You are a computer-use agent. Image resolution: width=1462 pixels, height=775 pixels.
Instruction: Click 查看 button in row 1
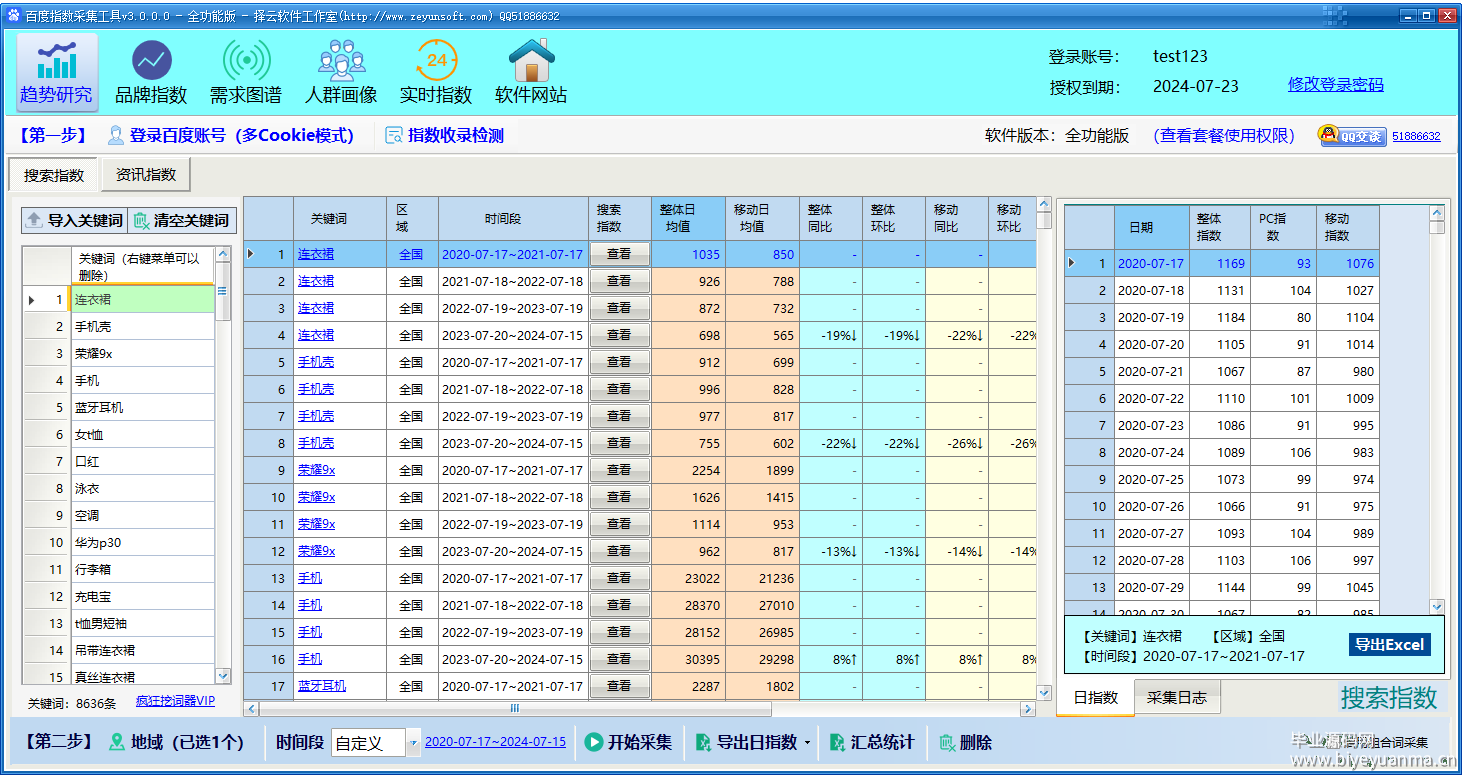(x=619, y=254)
